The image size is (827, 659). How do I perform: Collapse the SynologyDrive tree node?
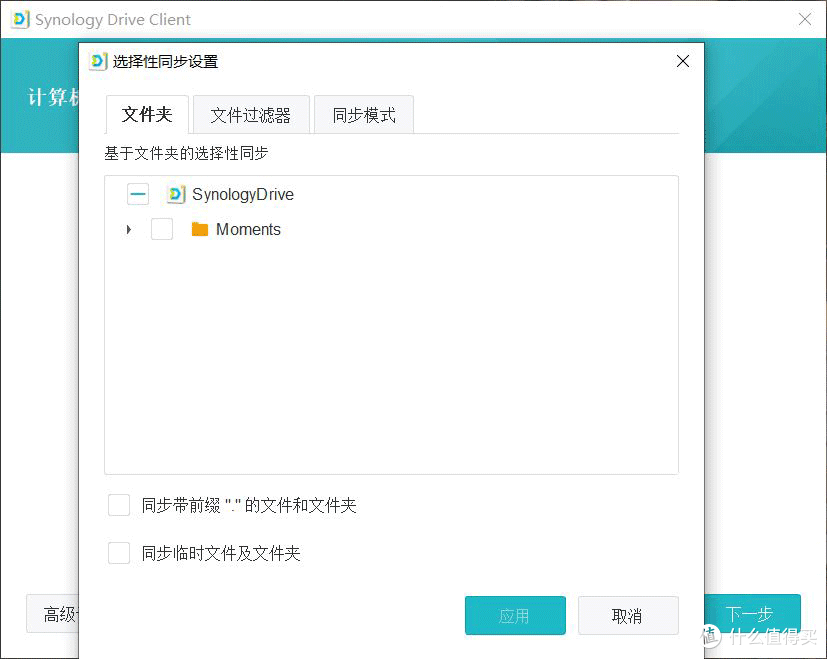click(x=137, y=194)
